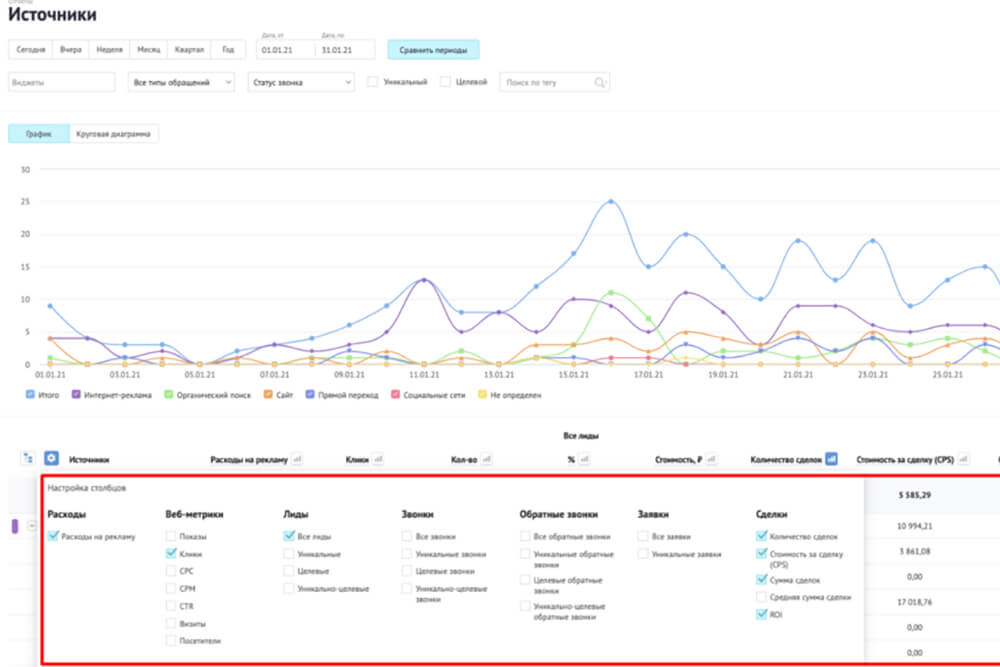This screenshot has width=1000, height=667.
Task: Collapse the purple source row with minus icon
Action: 32,526
